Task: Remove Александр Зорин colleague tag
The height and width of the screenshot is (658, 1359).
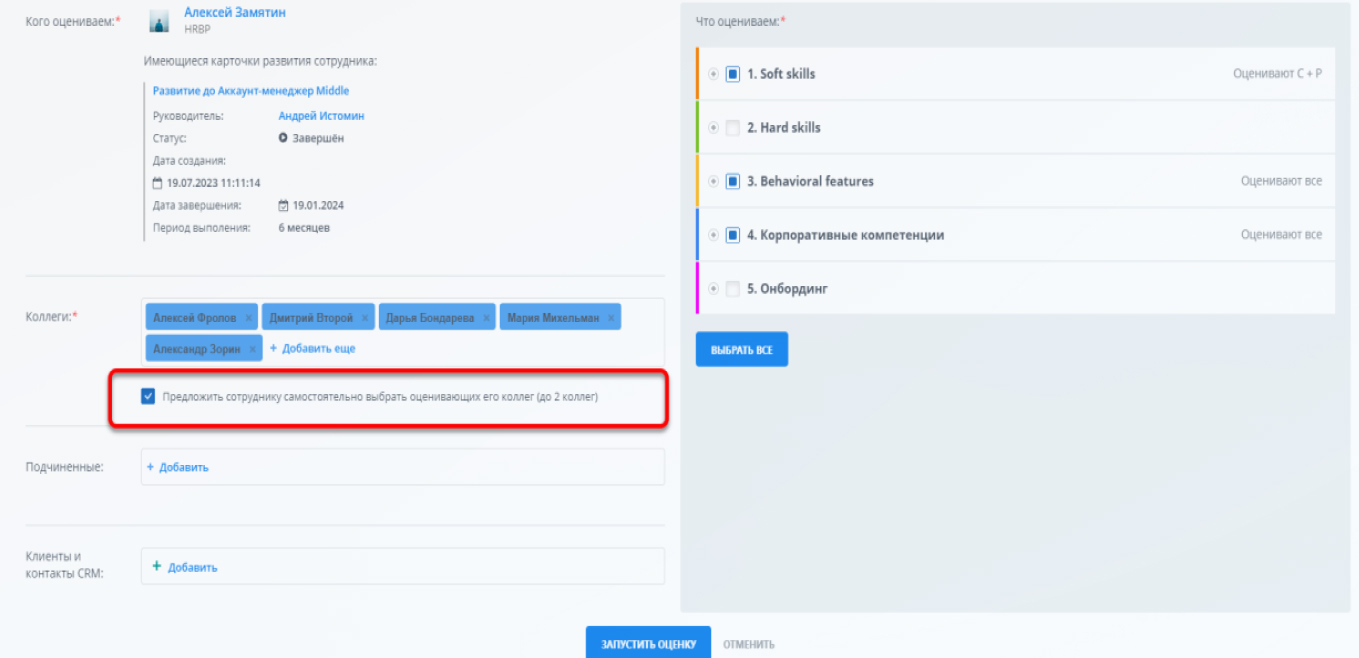Action: point(253,349)
